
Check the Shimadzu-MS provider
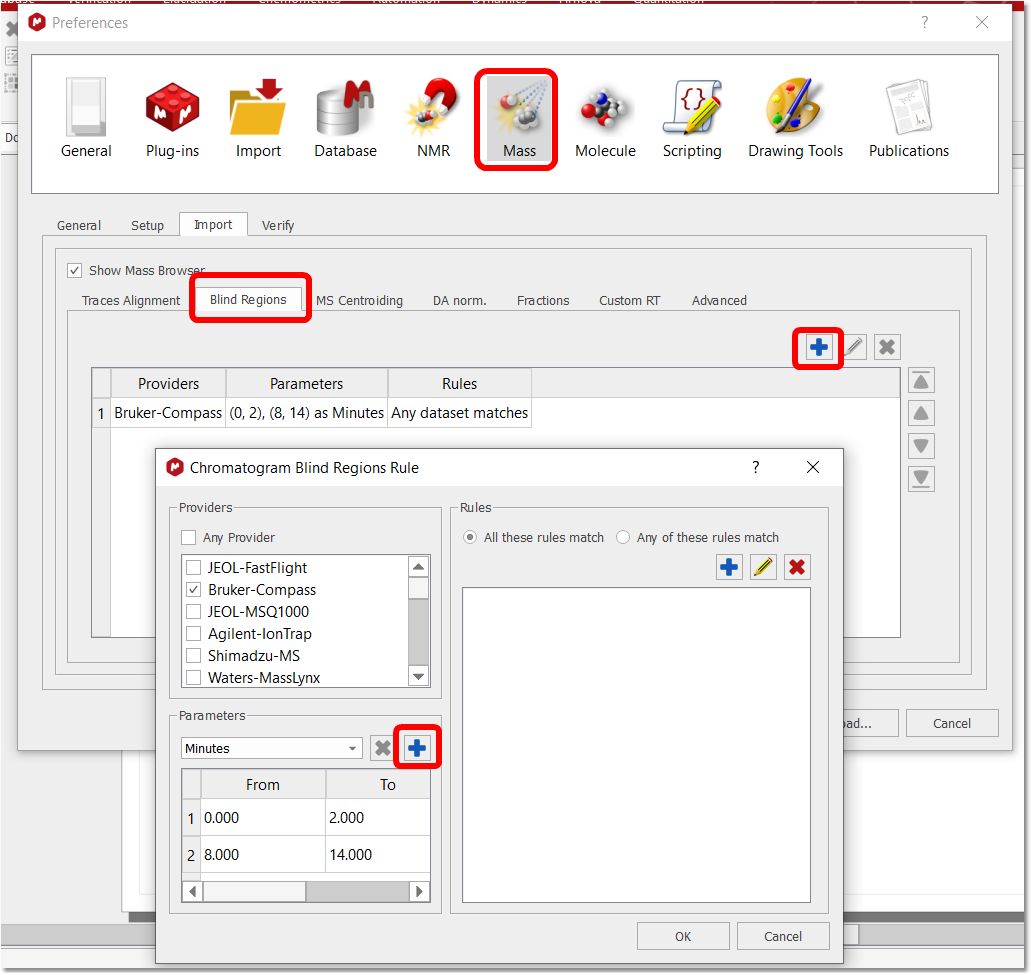pos(193,656)
